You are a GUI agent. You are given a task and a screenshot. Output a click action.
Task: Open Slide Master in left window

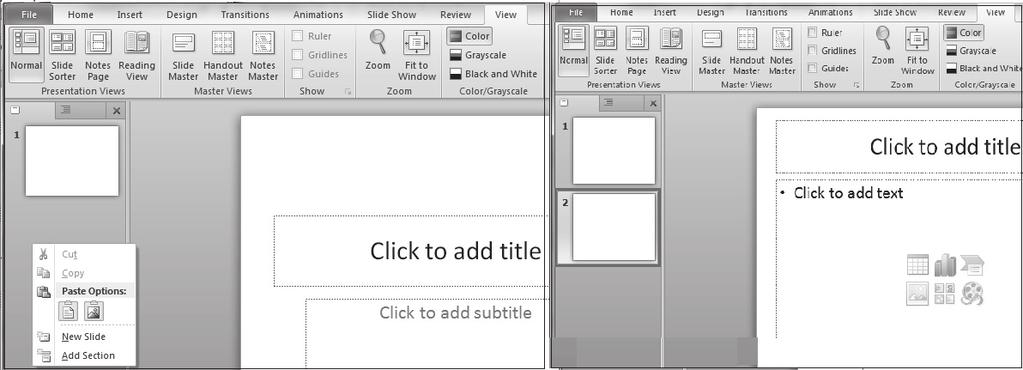(x=183, y=55)
